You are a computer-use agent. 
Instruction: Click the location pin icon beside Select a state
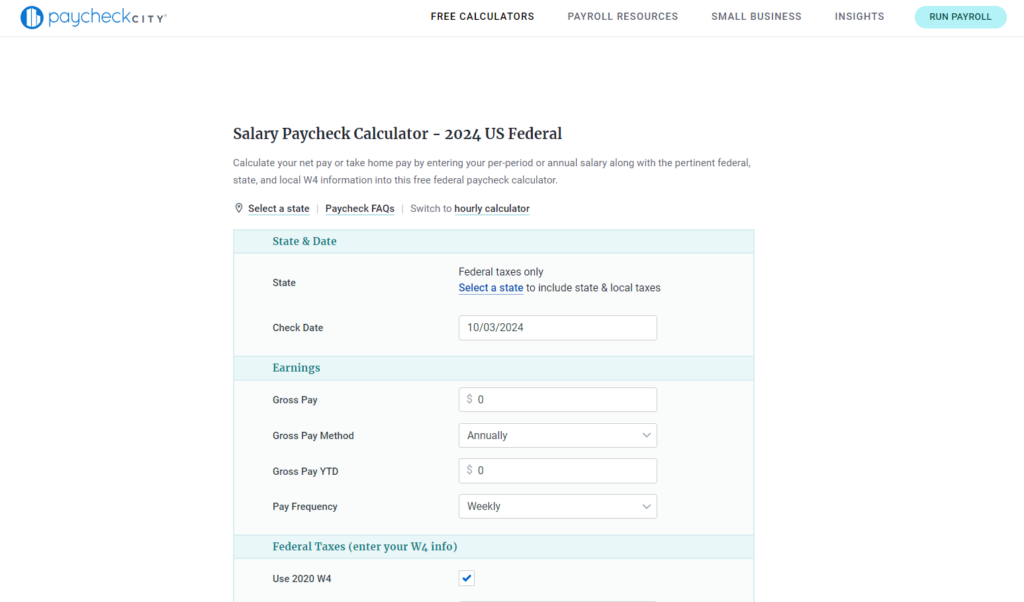238,208
